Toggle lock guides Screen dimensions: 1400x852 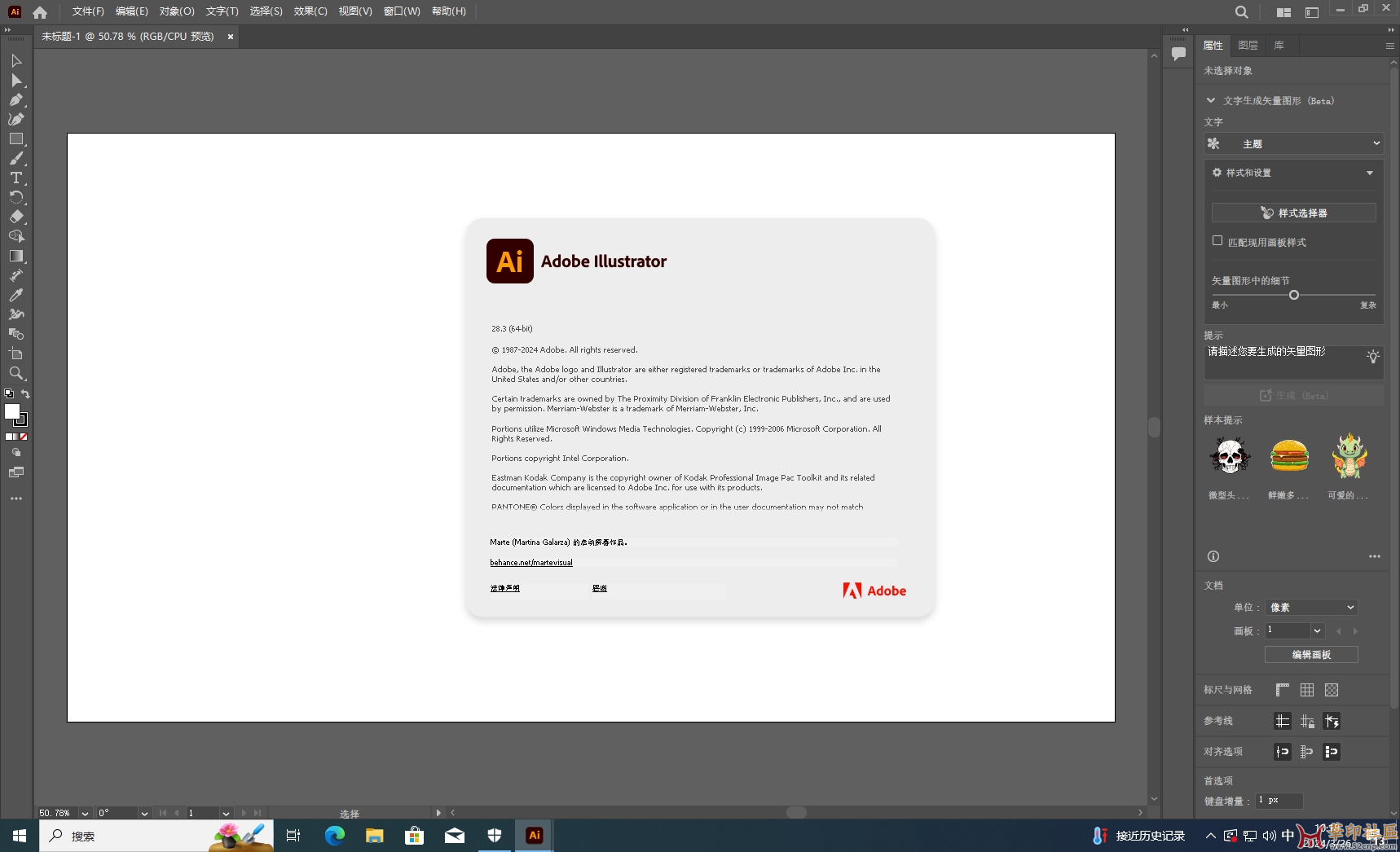coord(1307,721)
